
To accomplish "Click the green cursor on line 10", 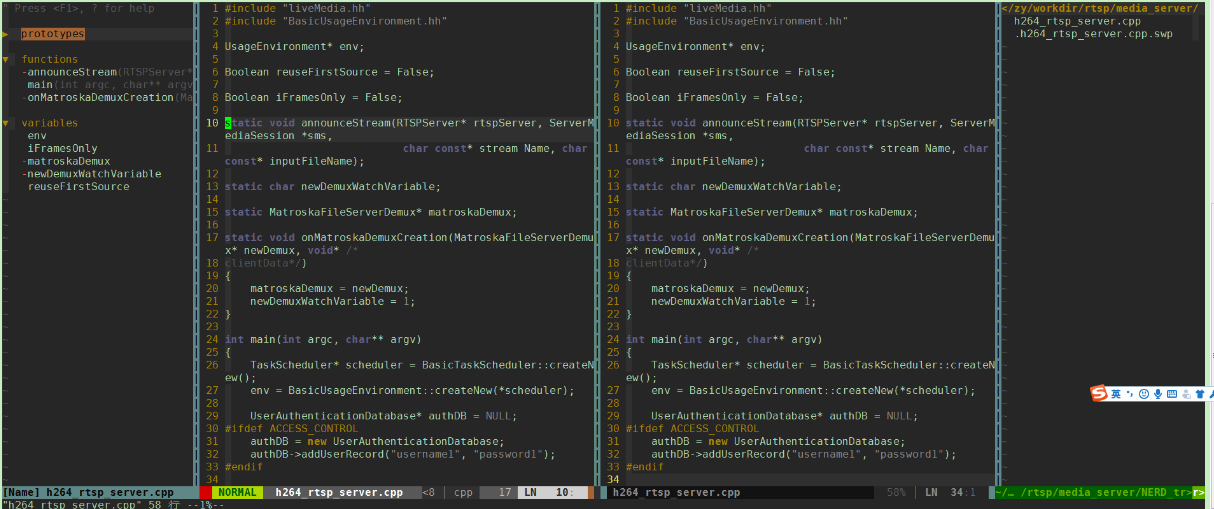I will 228,123.
